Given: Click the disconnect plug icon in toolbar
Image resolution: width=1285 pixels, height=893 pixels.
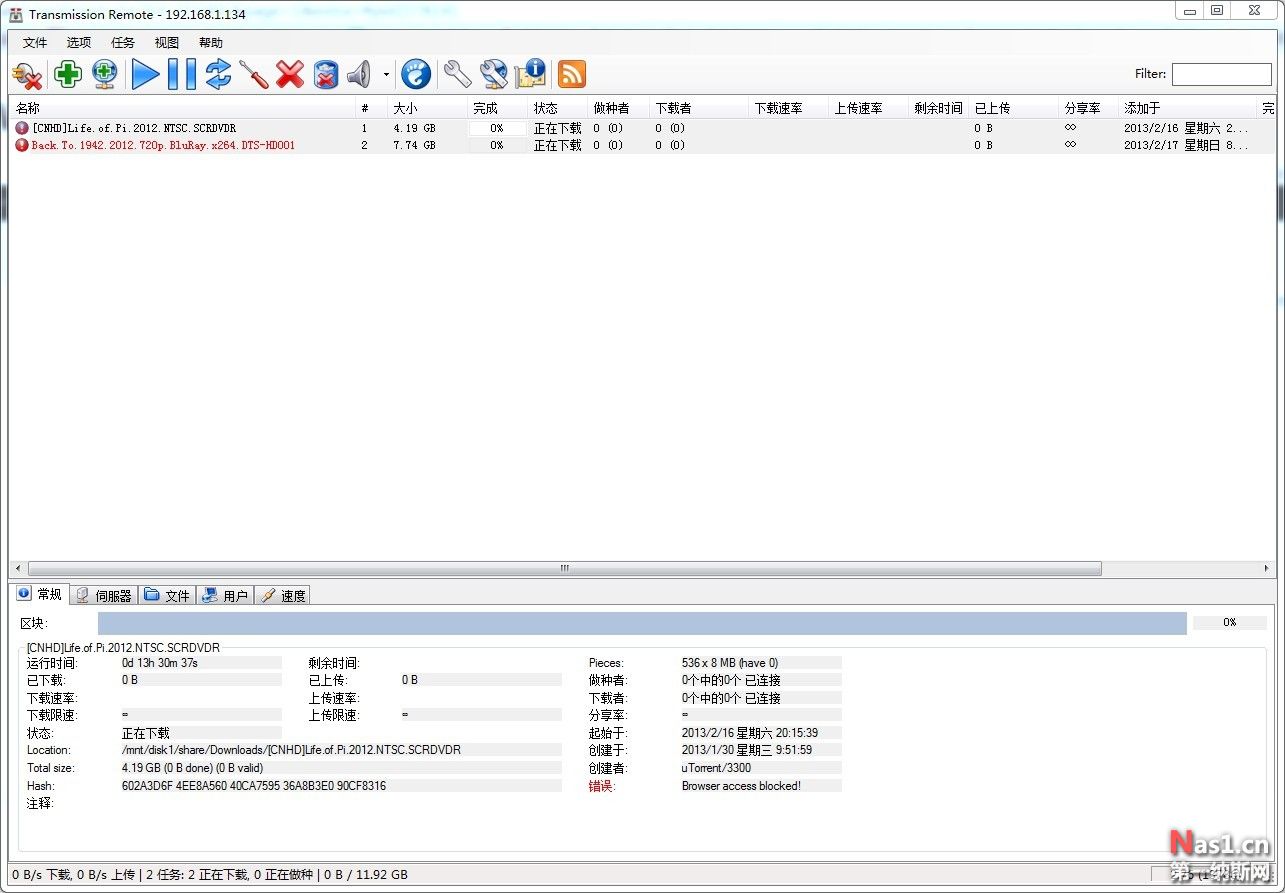Looking at the screenshot, I should coord(27,75).
